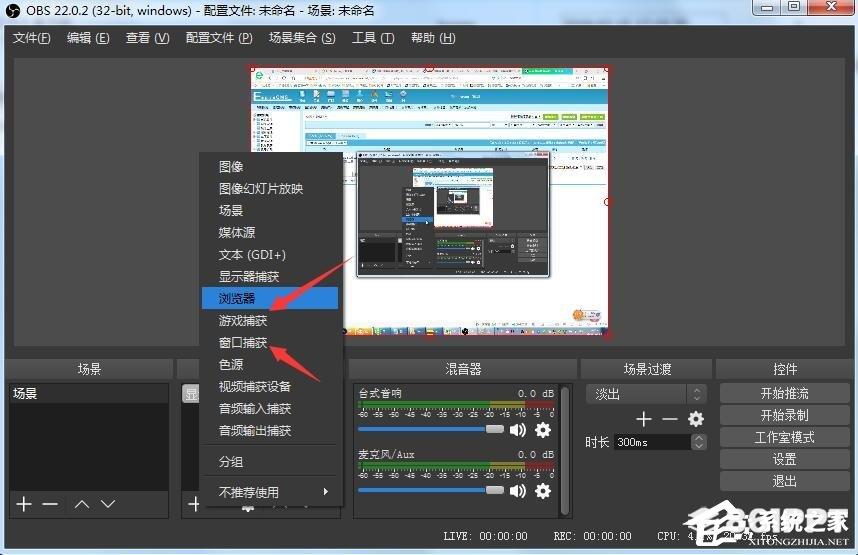Click the preview canvas capture

point(430,201)
